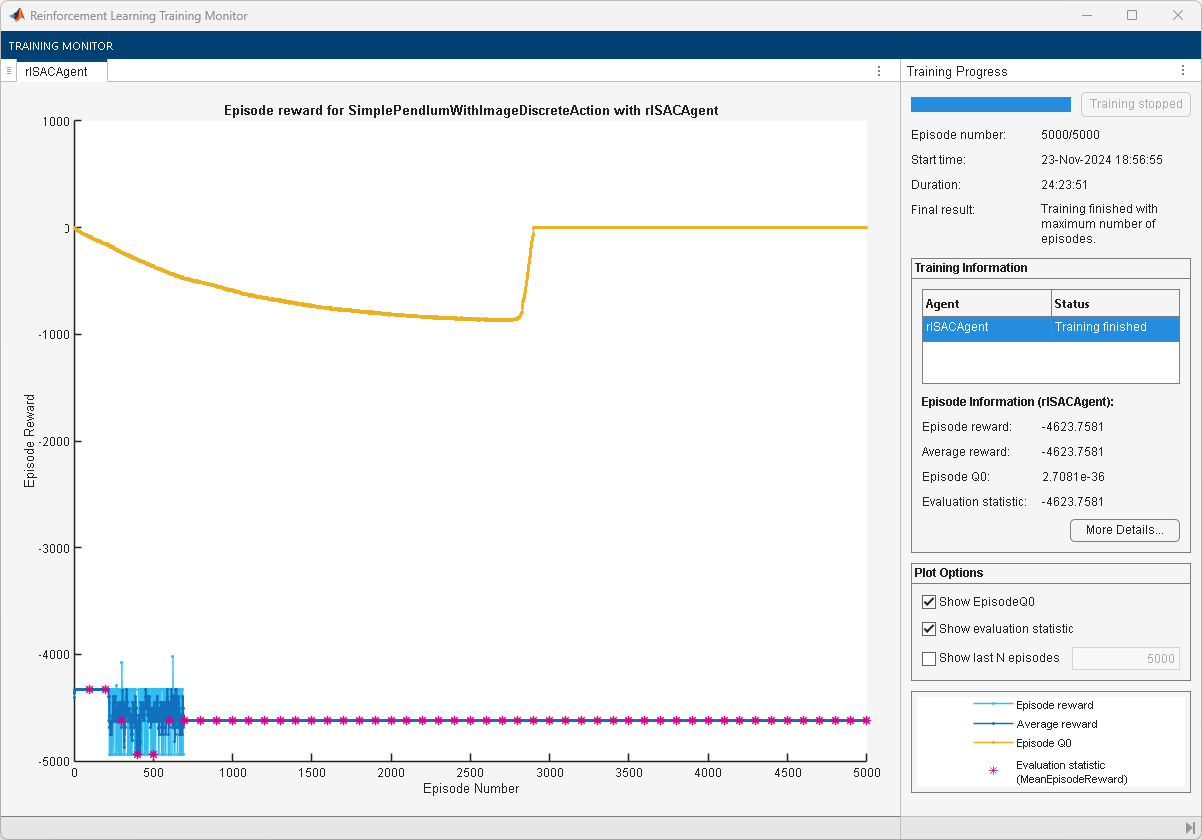Click the Episode Q0 yellow legend line
Screen dimensions: 1202x840
coord(992,743)
